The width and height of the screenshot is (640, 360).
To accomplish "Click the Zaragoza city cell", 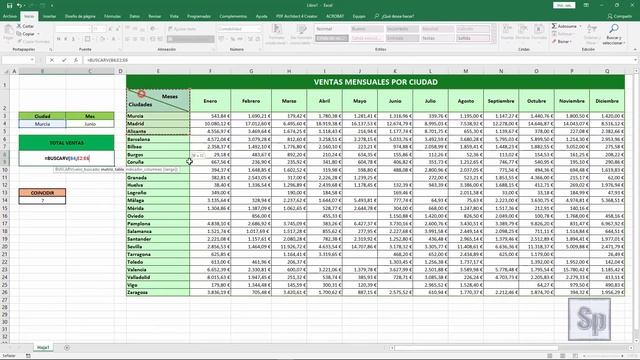I will pos(158,292).
